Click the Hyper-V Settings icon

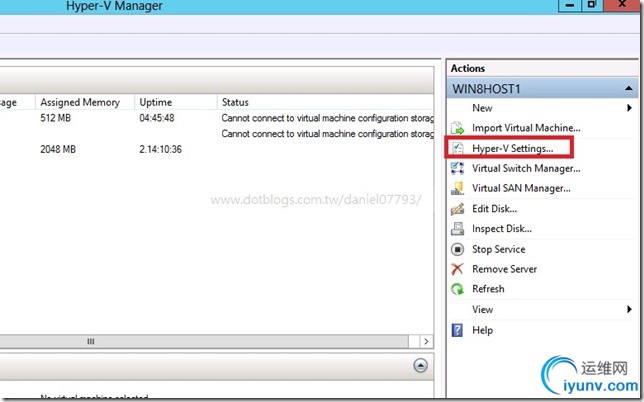[x=458, y=148]
